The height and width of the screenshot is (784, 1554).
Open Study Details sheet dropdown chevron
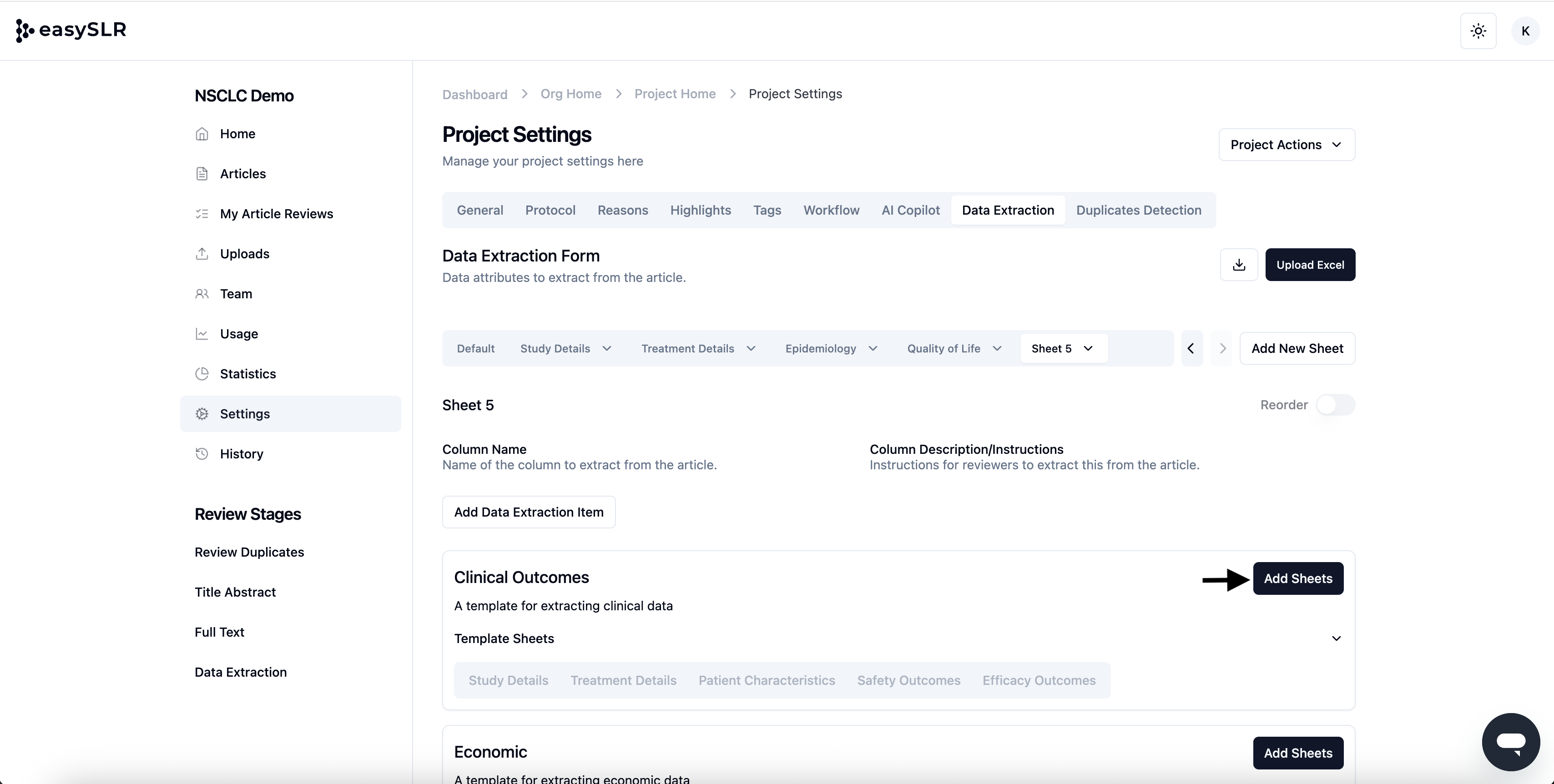607,349
